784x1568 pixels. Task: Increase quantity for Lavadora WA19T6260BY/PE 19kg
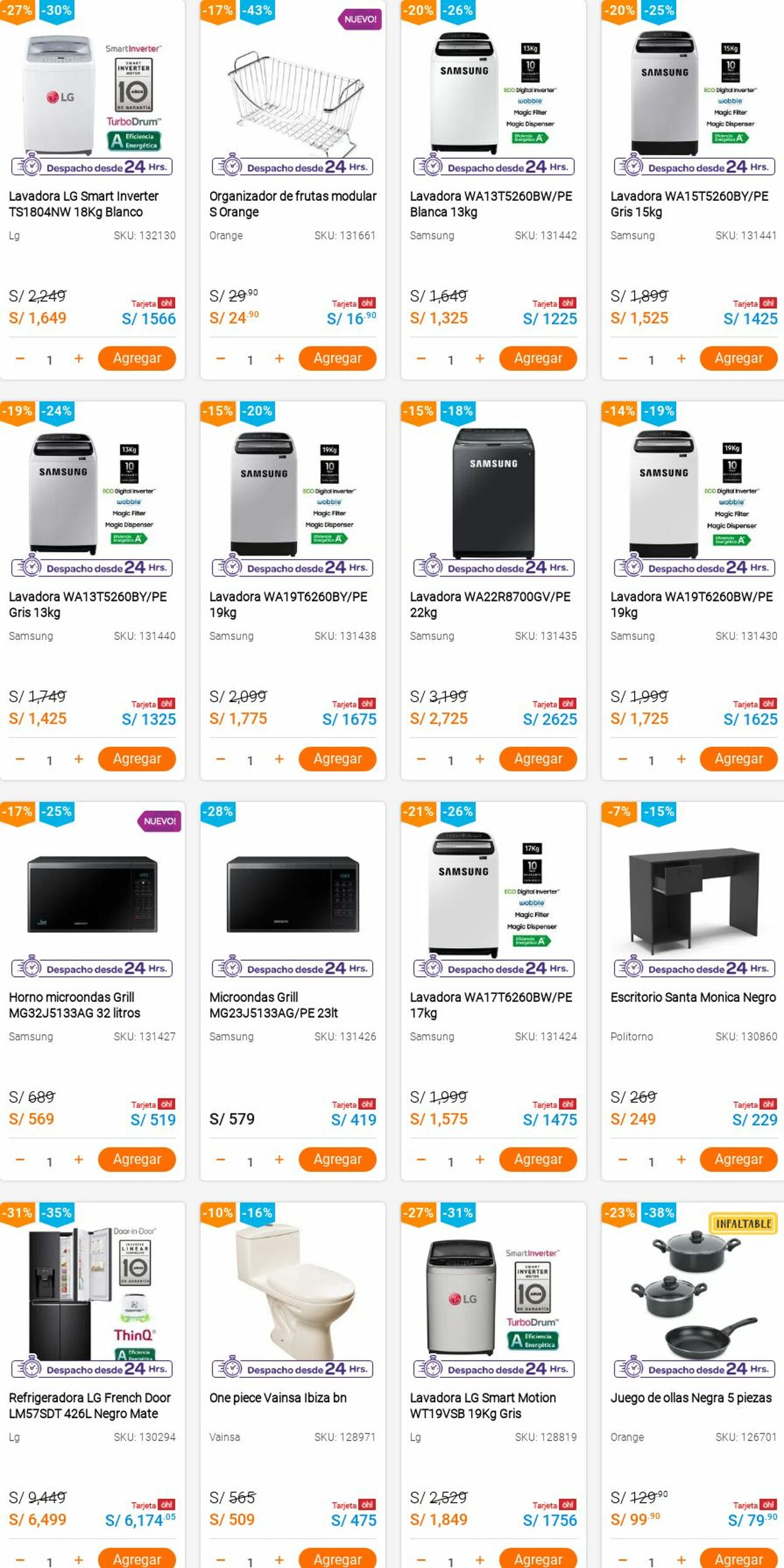(279, 759)
